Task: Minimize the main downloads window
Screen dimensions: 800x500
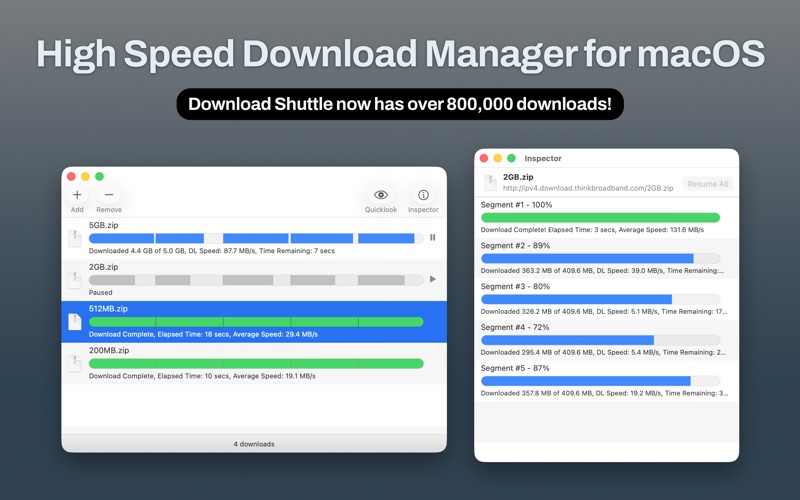Action: tap(85, 177)
